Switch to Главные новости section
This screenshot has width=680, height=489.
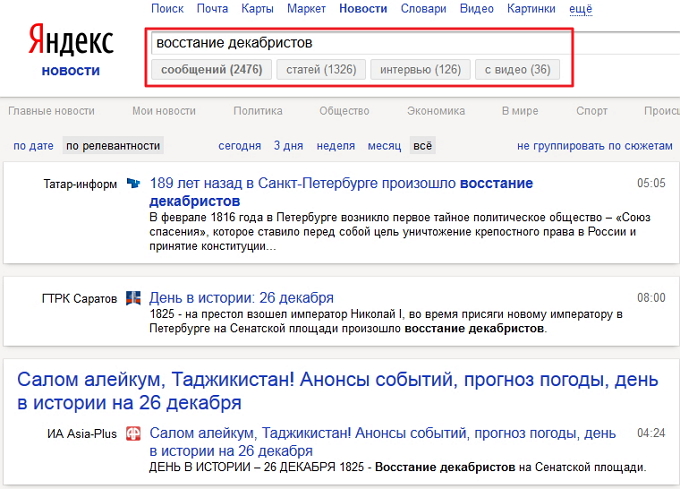click(x=51, y=111)
